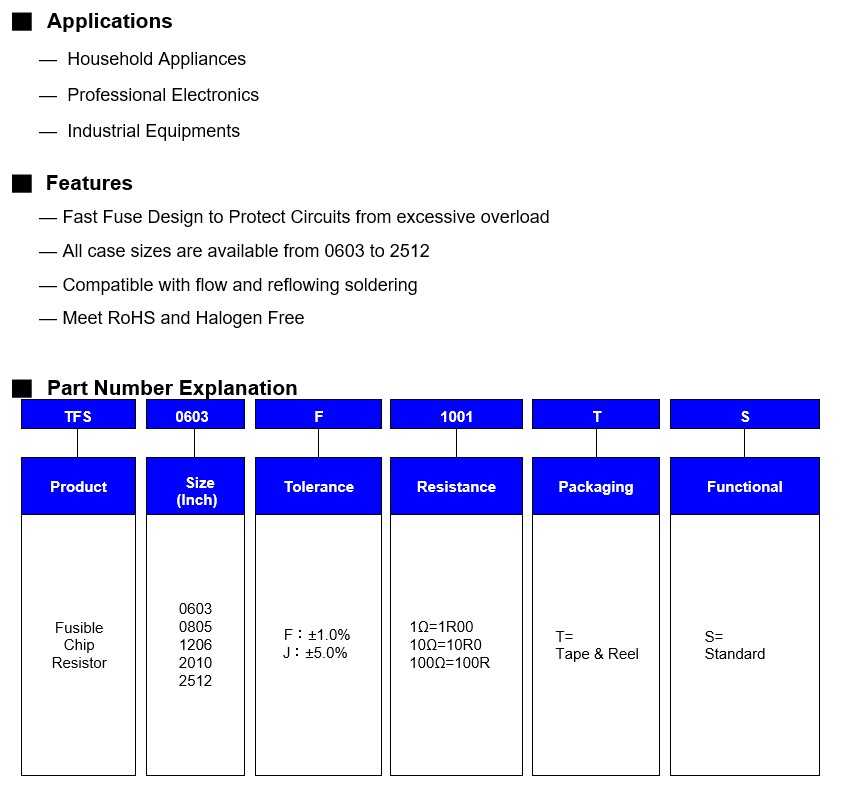This screenshot has width=845, height=790.
Task: Select the Household Appliances list item
Action: coord(156,59)
